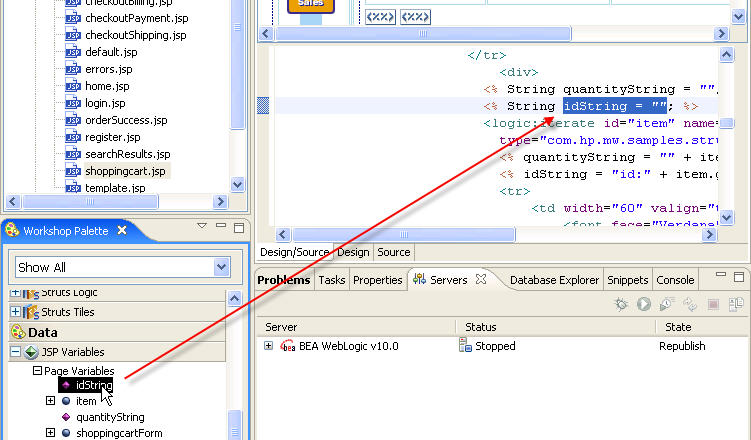Screen dimensions: 751x440
Task: Select home.jsp file
Action: point(107,86)
